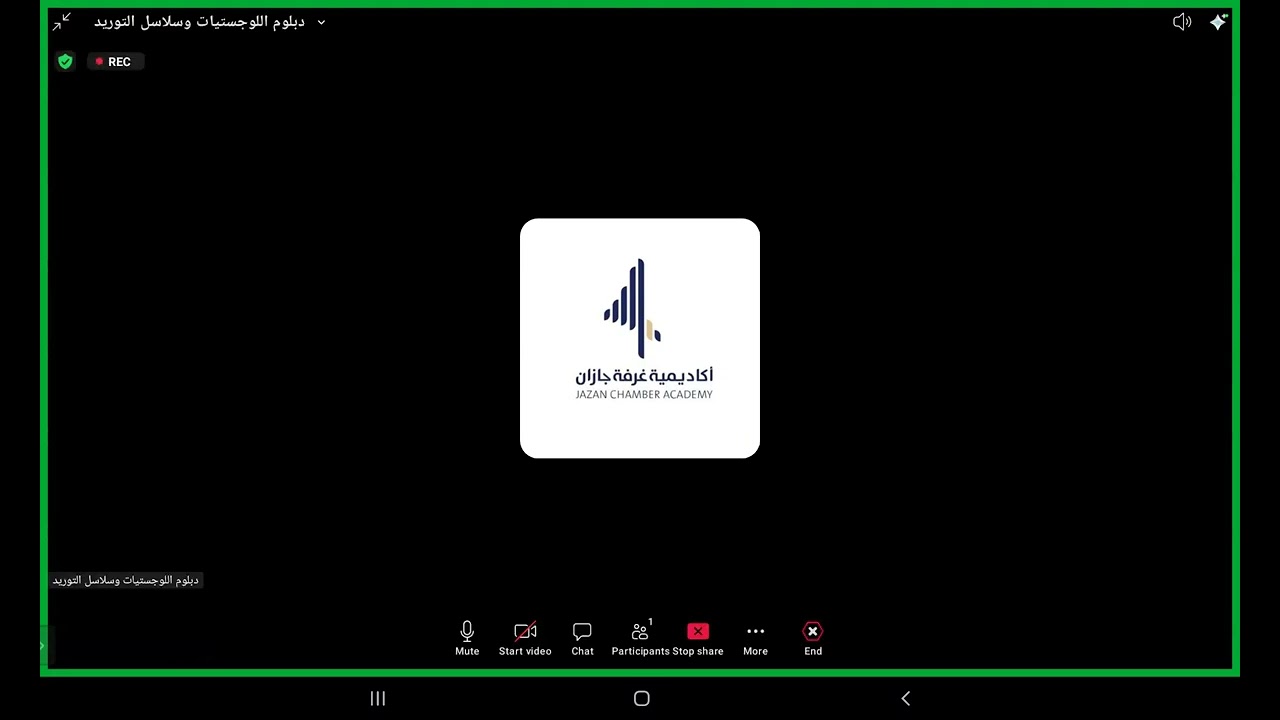This screenshot has width=1280, height=720.
Task: Mute the microphone
Action: pyautogui.click(x=467, y=638)
